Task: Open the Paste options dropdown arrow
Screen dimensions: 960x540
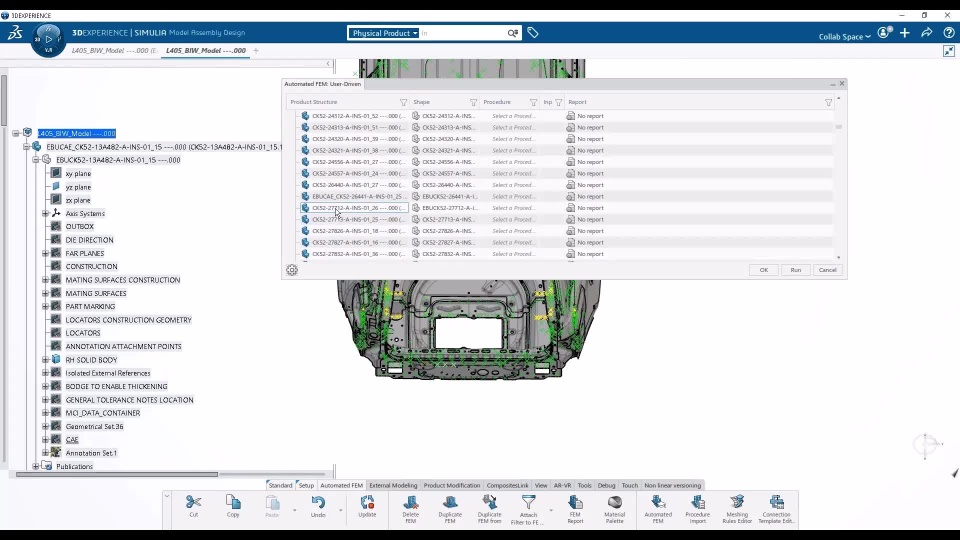Action: (294, 510)
